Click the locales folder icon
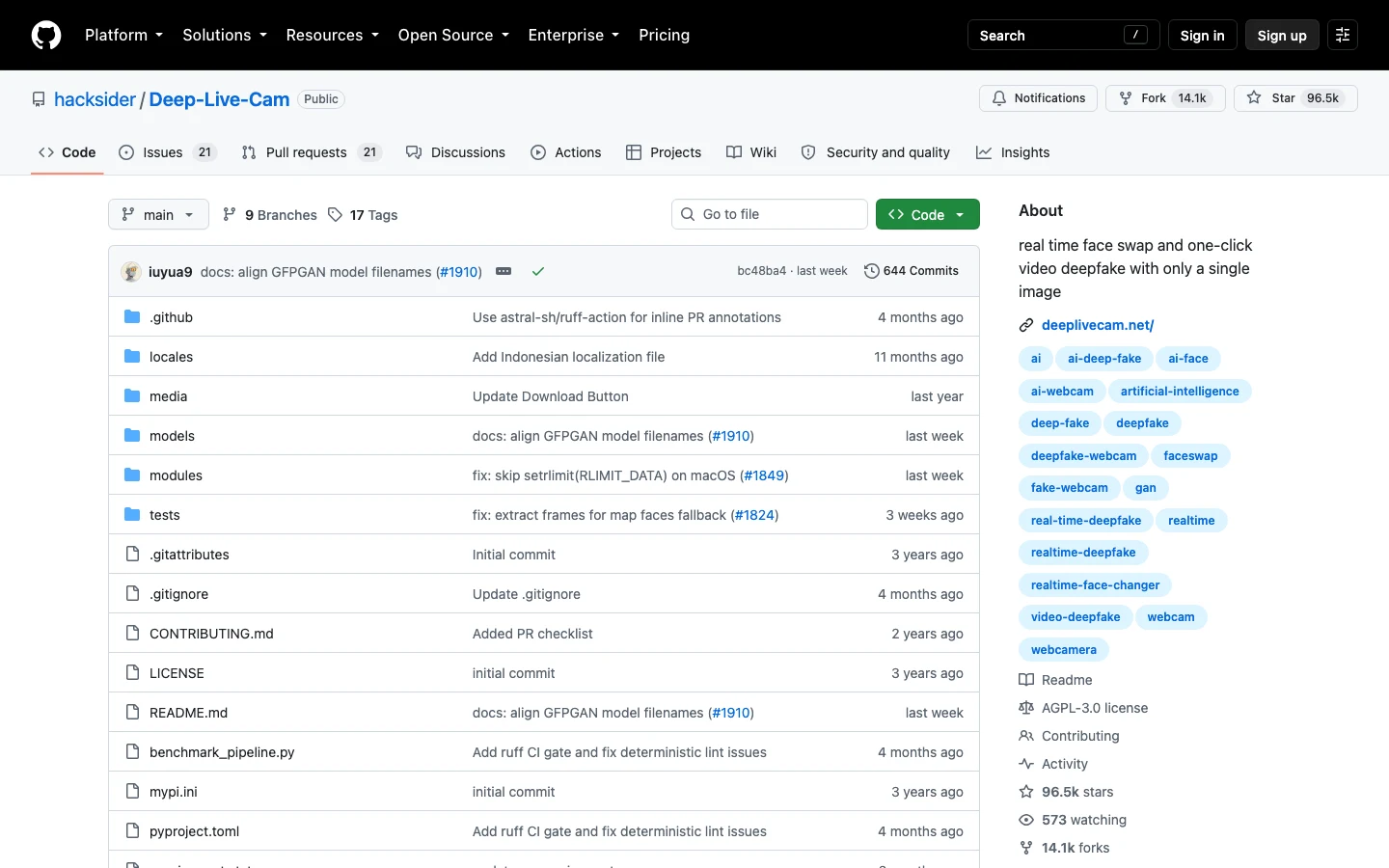The width and height of the screenshot is (1389, 868). pos(132,357)
